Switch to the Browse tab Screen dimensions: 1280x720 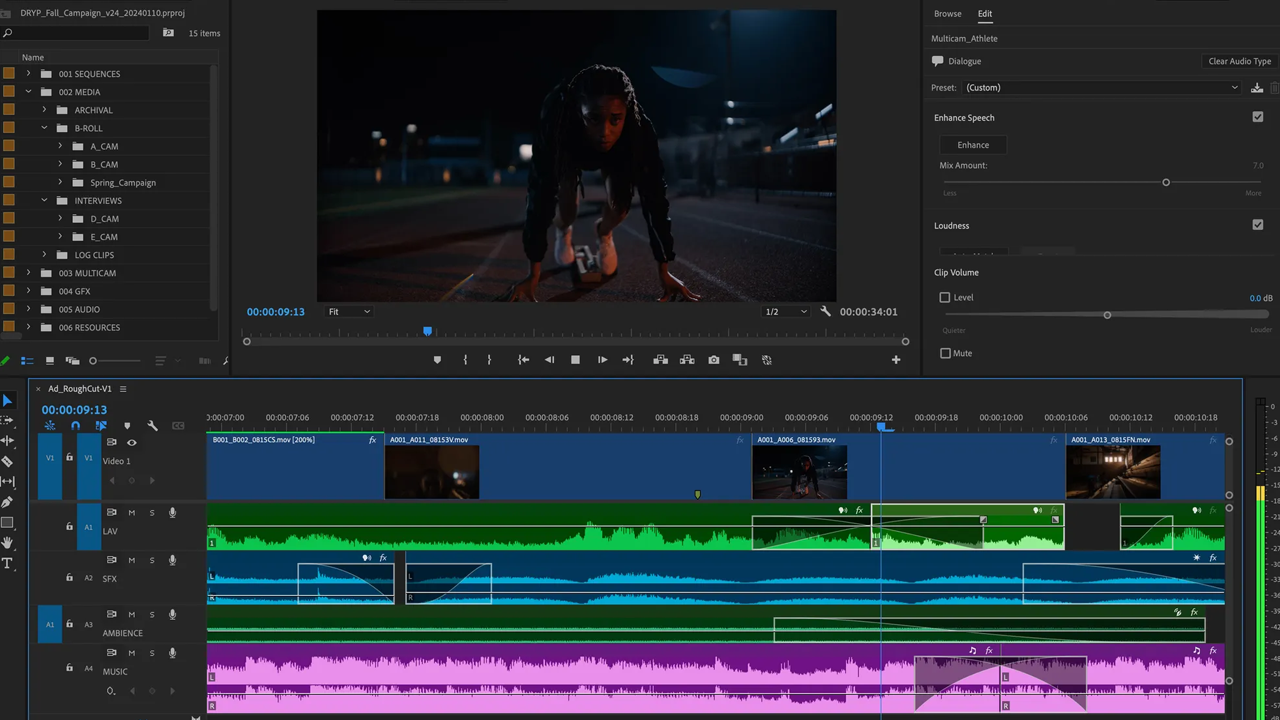point(947,14)
